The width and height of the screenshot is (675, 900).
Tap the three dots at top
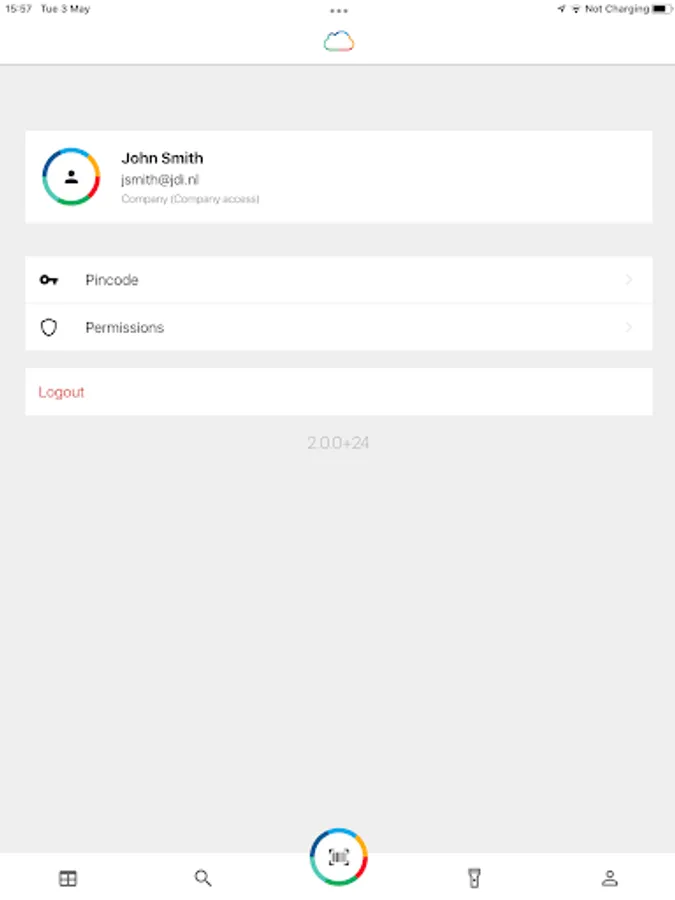coord(339,10)
